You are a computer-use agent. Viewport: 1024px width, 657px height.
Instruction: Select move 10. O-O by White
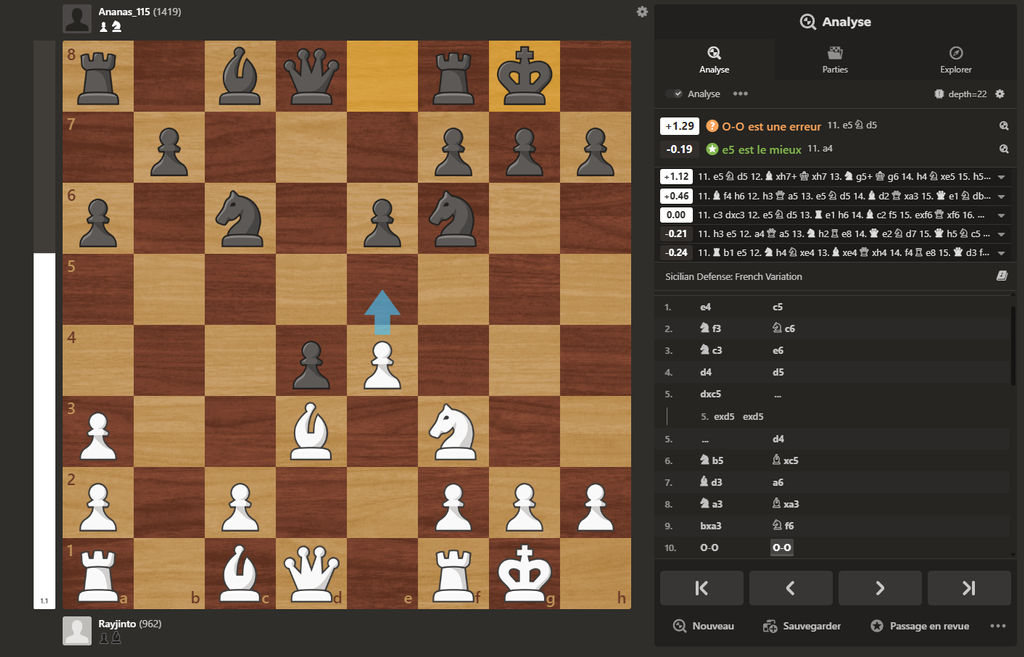(x=709, y=547)
